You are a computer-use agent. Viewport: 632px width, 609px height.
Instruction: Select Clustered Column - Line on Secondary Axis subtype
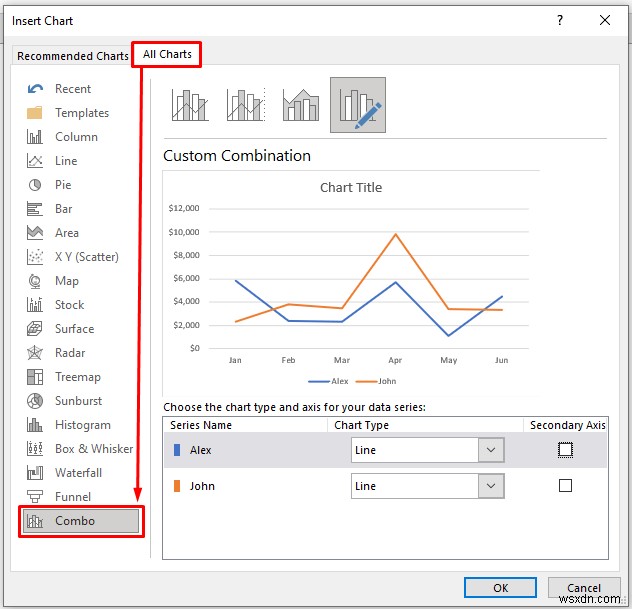[x=246, y=105]
